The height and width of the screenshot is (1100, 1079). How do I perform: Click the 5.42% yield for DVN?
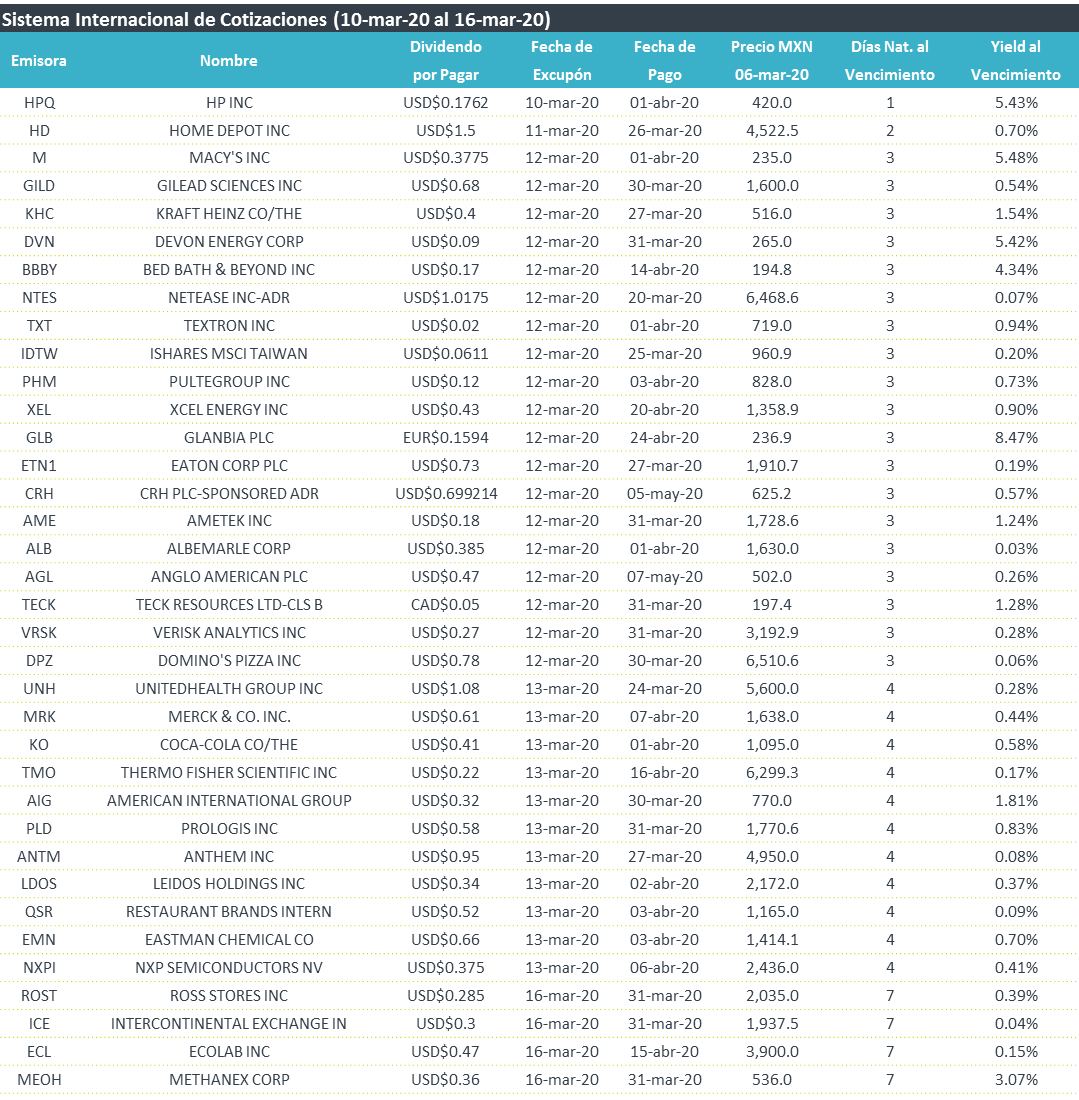pos(1016,242)
